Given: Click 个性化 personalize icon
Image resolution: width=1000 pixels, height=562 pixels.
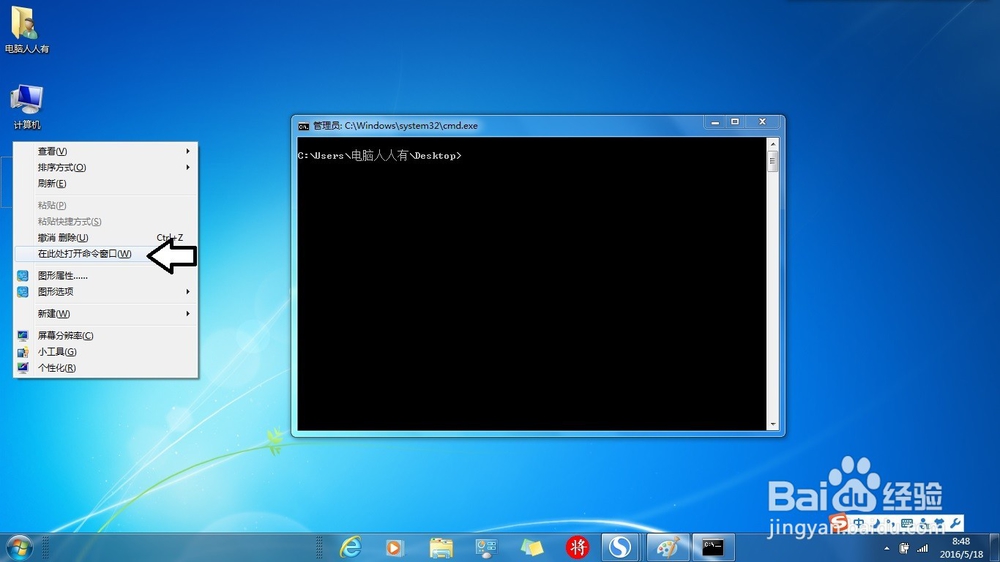Looking at the screenshot, I should 22,367.
